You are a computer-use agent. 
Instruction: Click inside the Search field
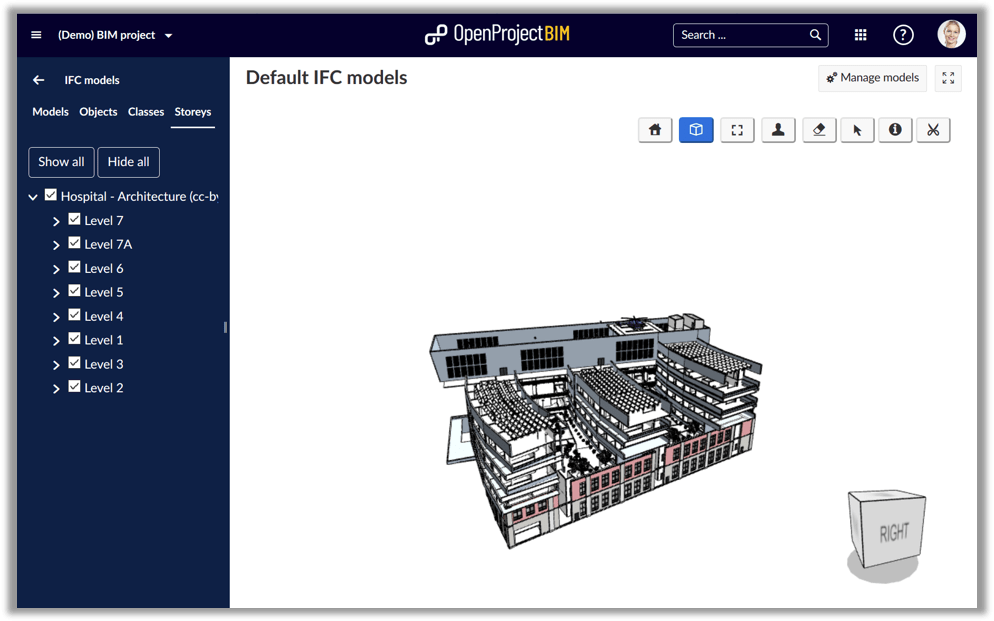coord(740,34)
